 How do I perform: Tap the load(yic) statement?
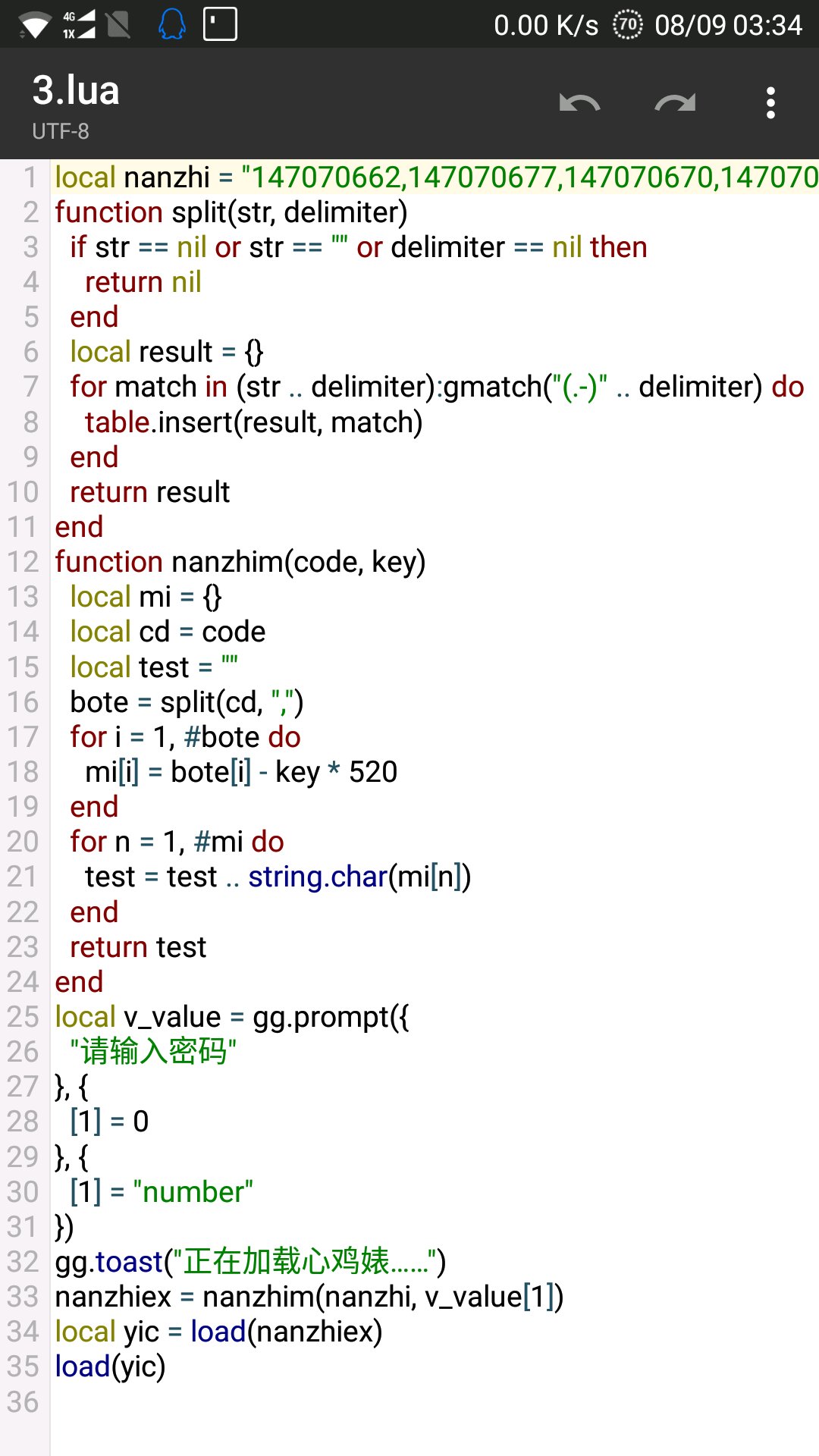110,1367
